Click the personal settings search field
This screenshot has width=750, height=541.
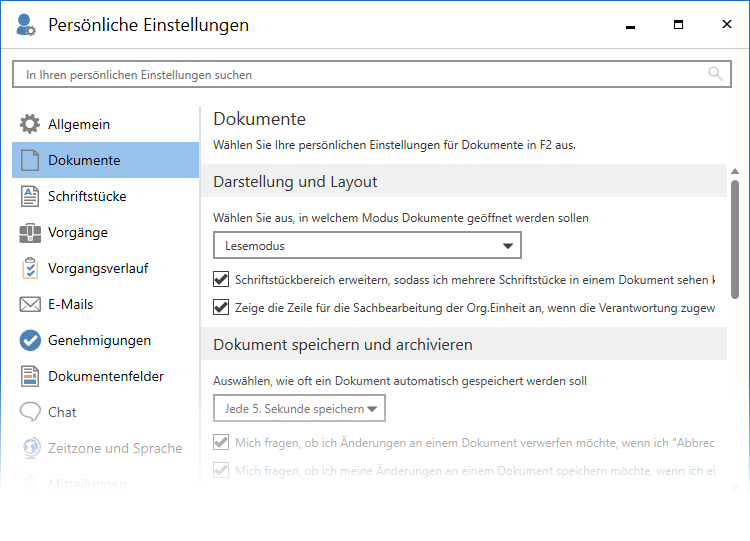(x=360, y=75)
